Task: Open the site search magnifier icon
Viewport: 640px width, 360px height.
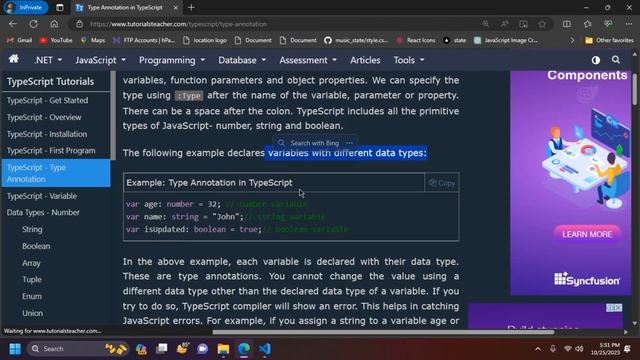Action: coord(616,60)
